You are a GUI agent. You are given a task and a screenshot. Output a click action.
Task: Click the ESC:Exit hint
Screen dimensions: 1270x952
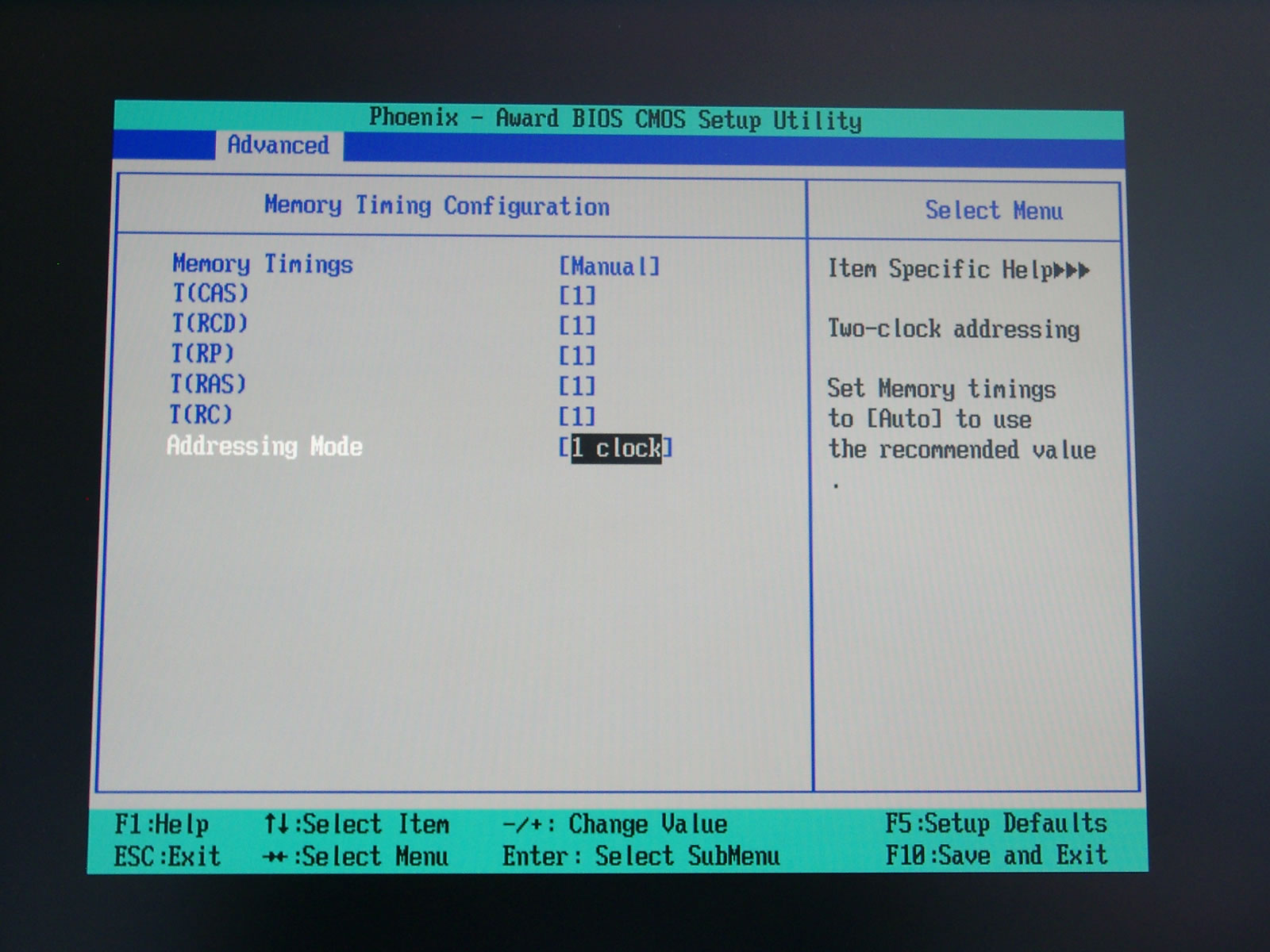pyautogui.click(x=167, y=856)
